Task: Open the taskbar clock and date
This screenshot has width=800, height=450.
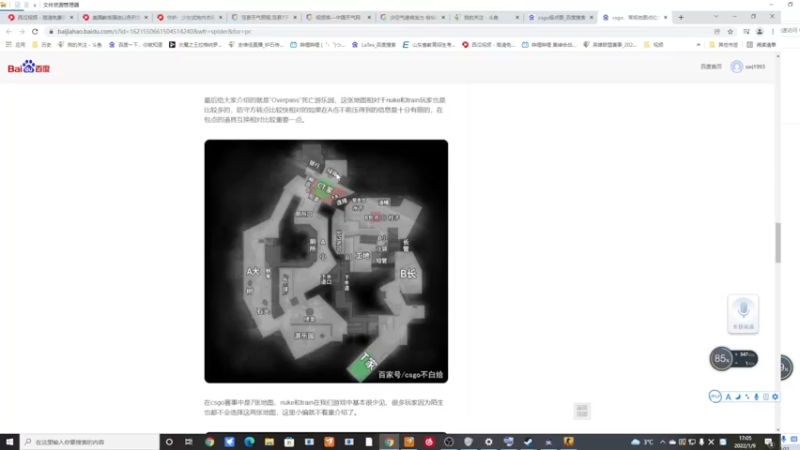Action: coord(744,442)
